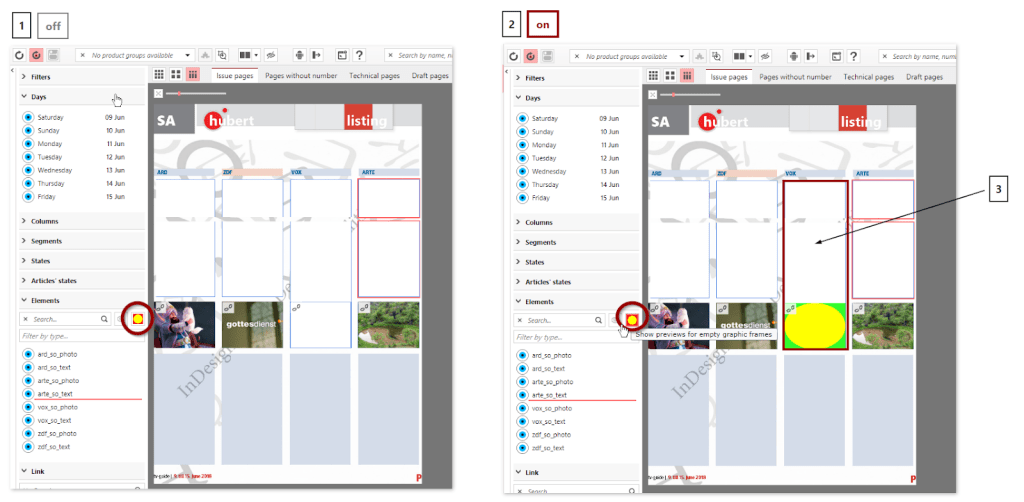
Task: Collapse left sidebar arrow in left screenshot
Action: [13, 70]
